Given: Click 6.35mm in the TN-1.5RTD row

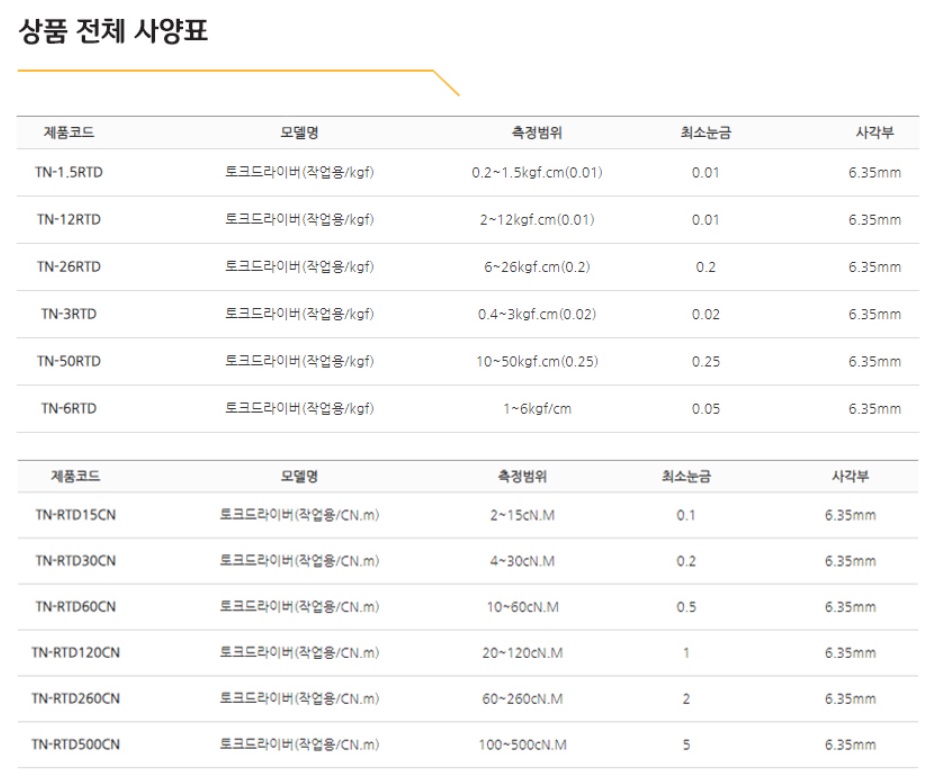Looking at the screenshot, I should (x=874, y=173).
